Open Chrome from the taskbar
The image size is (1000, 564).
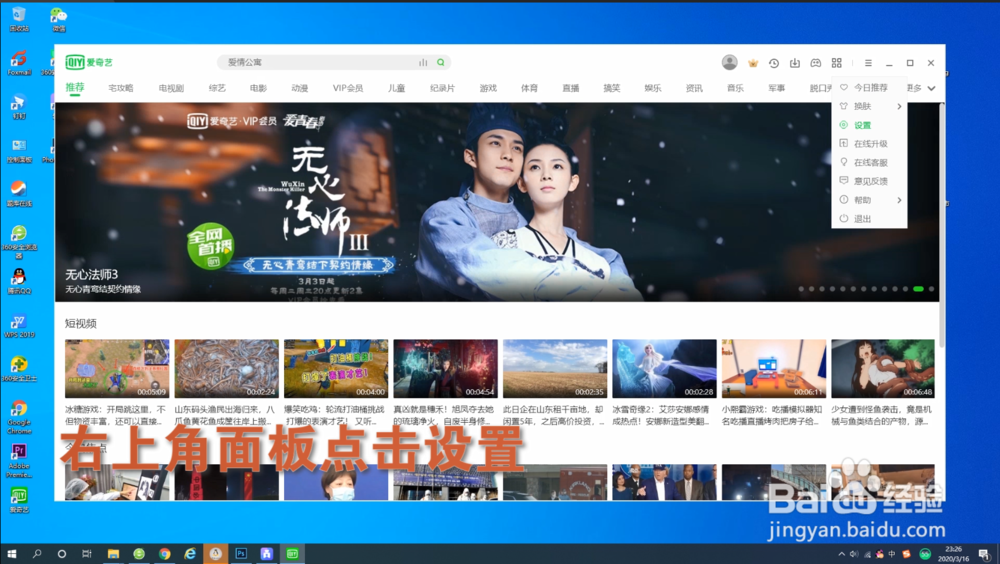point(165,554)
